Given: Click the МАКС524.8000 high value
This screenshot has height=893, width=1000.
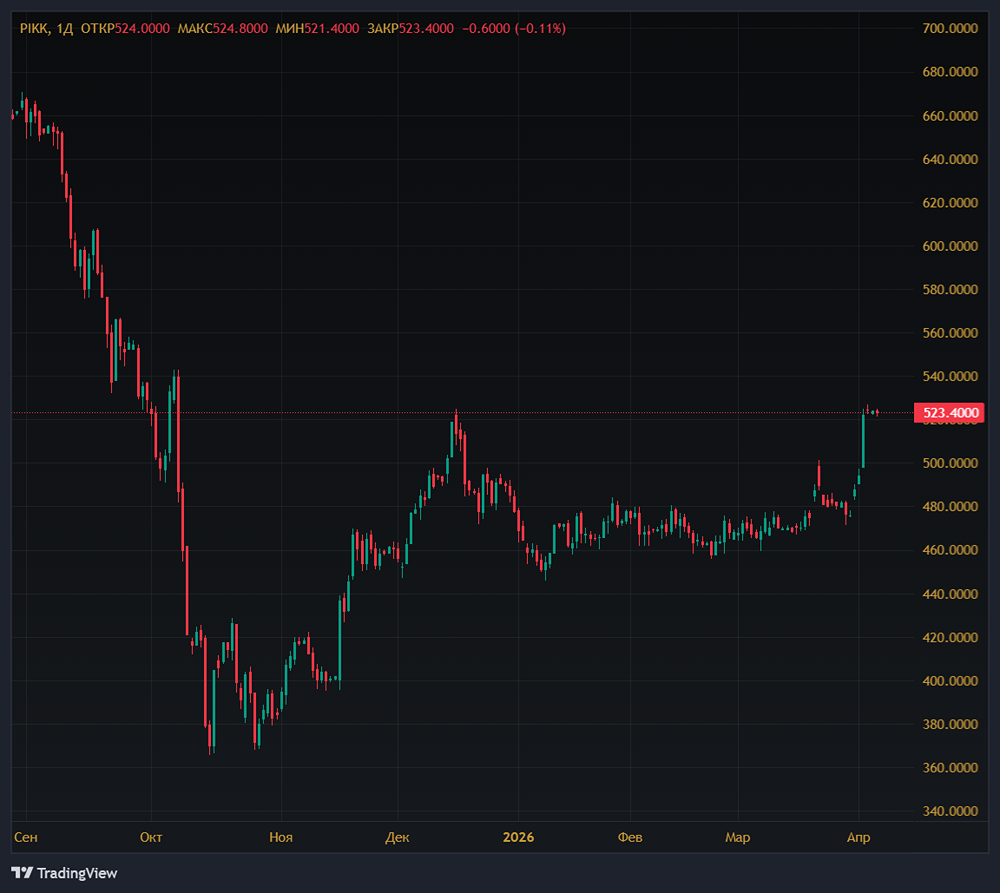Looking at the screenshot, I should tap(223, 29).
